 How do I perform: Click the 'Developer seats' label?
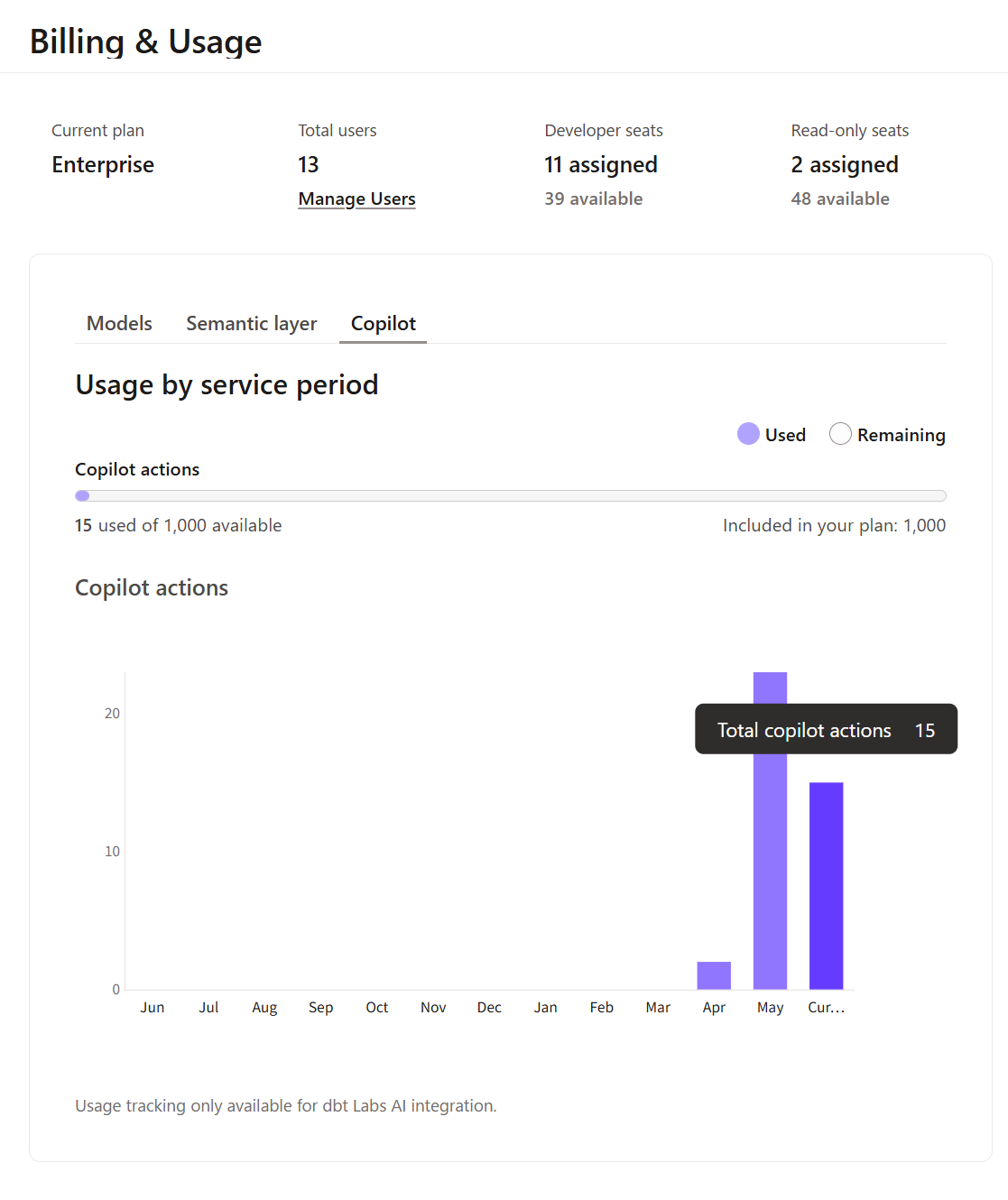604,130
